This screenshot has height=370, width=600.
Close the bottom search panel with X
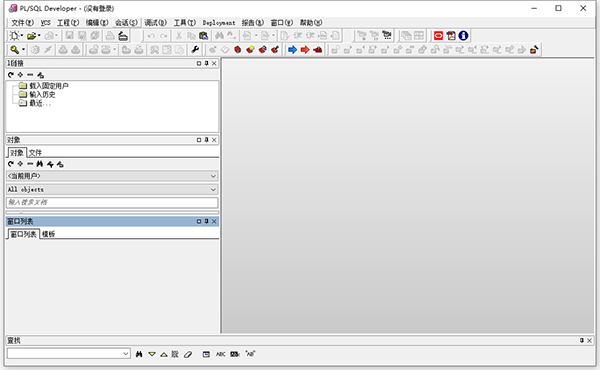590,341
